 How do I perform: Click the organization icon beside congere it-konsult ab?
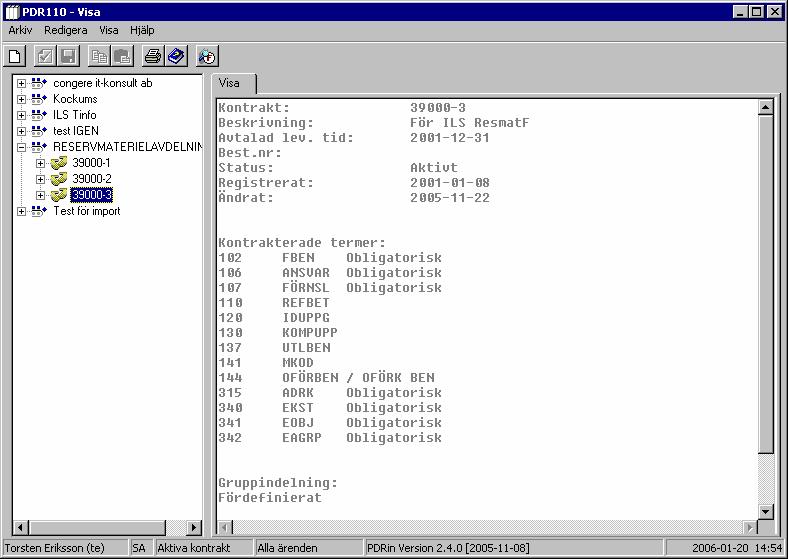point(39,83)
